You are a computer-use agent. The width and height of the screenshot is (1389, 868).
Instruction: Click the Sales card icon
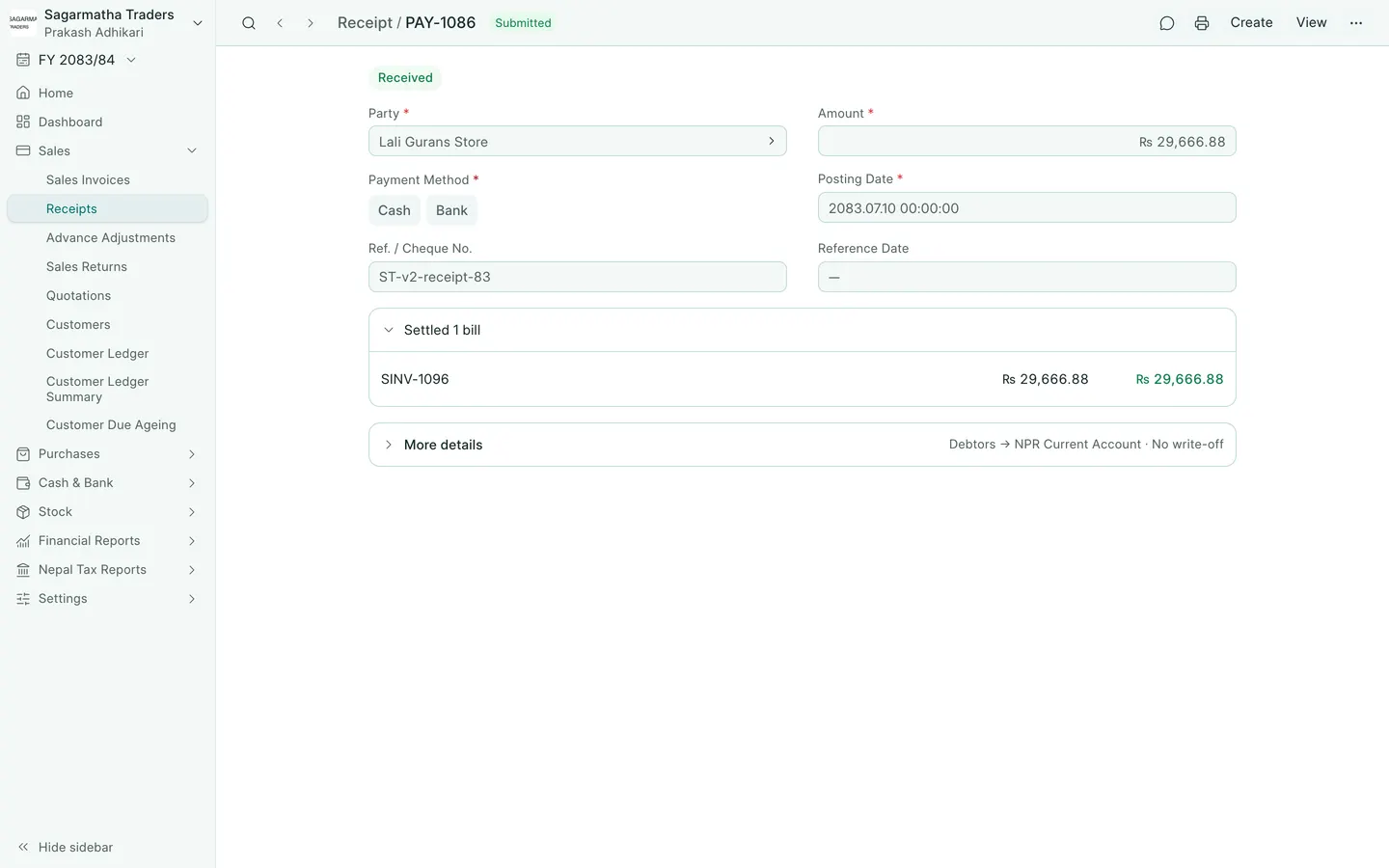[x=23, y=151]
